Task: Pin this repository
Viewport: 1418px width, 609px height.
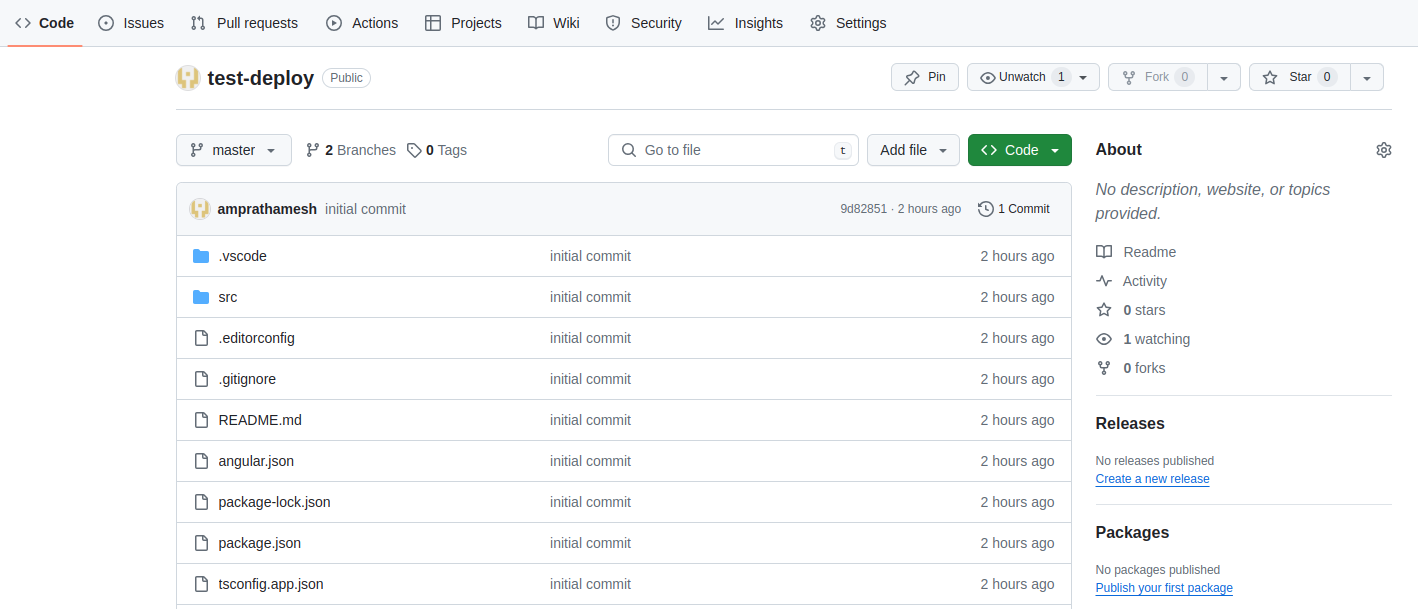Action: 924,76
